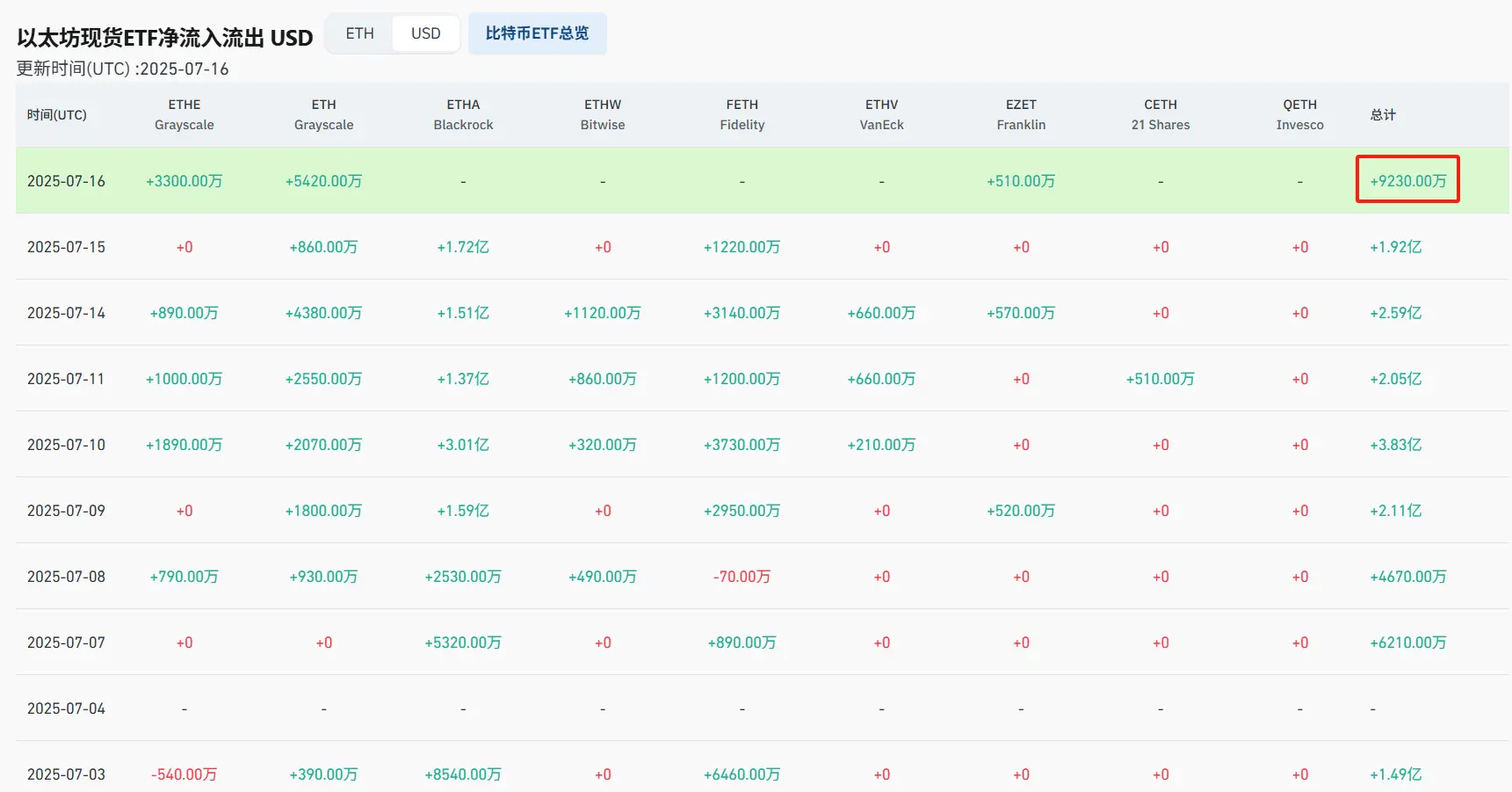
Task: Click the +3730.00万 Fidelity value
Action: coord(742,445)
